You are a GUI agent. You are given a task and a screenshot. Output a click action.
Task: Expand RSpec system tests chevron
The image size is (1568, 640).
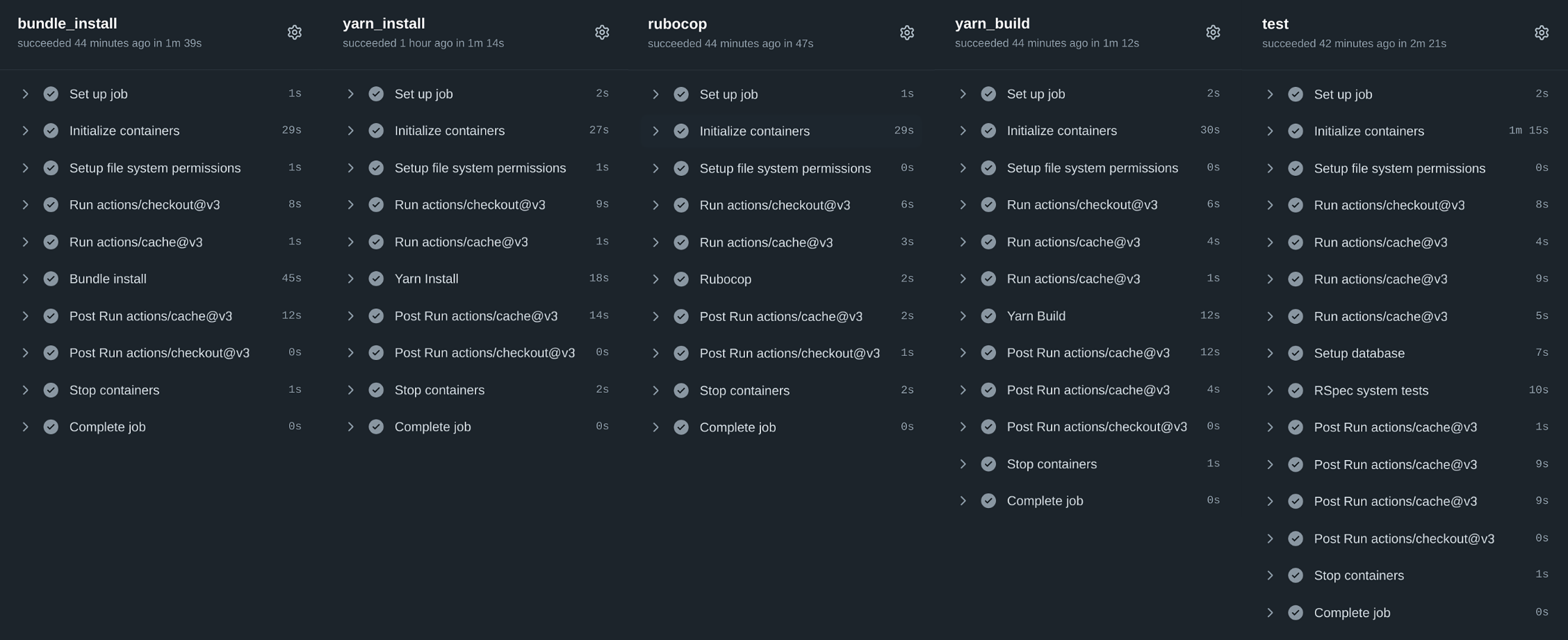pyautogui.click(x=1270, y=391)
